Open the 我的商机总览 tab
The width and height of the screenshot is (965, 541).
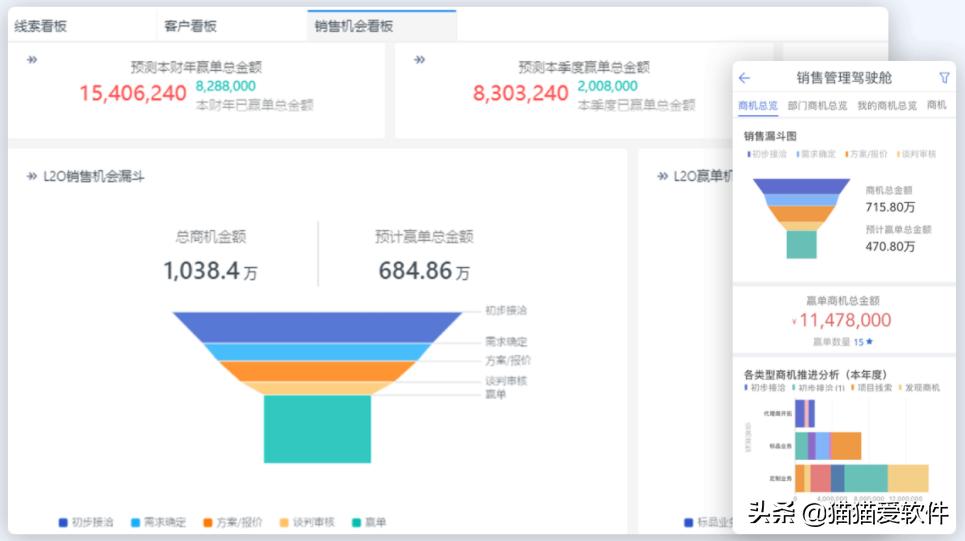[x=887, y=106]
